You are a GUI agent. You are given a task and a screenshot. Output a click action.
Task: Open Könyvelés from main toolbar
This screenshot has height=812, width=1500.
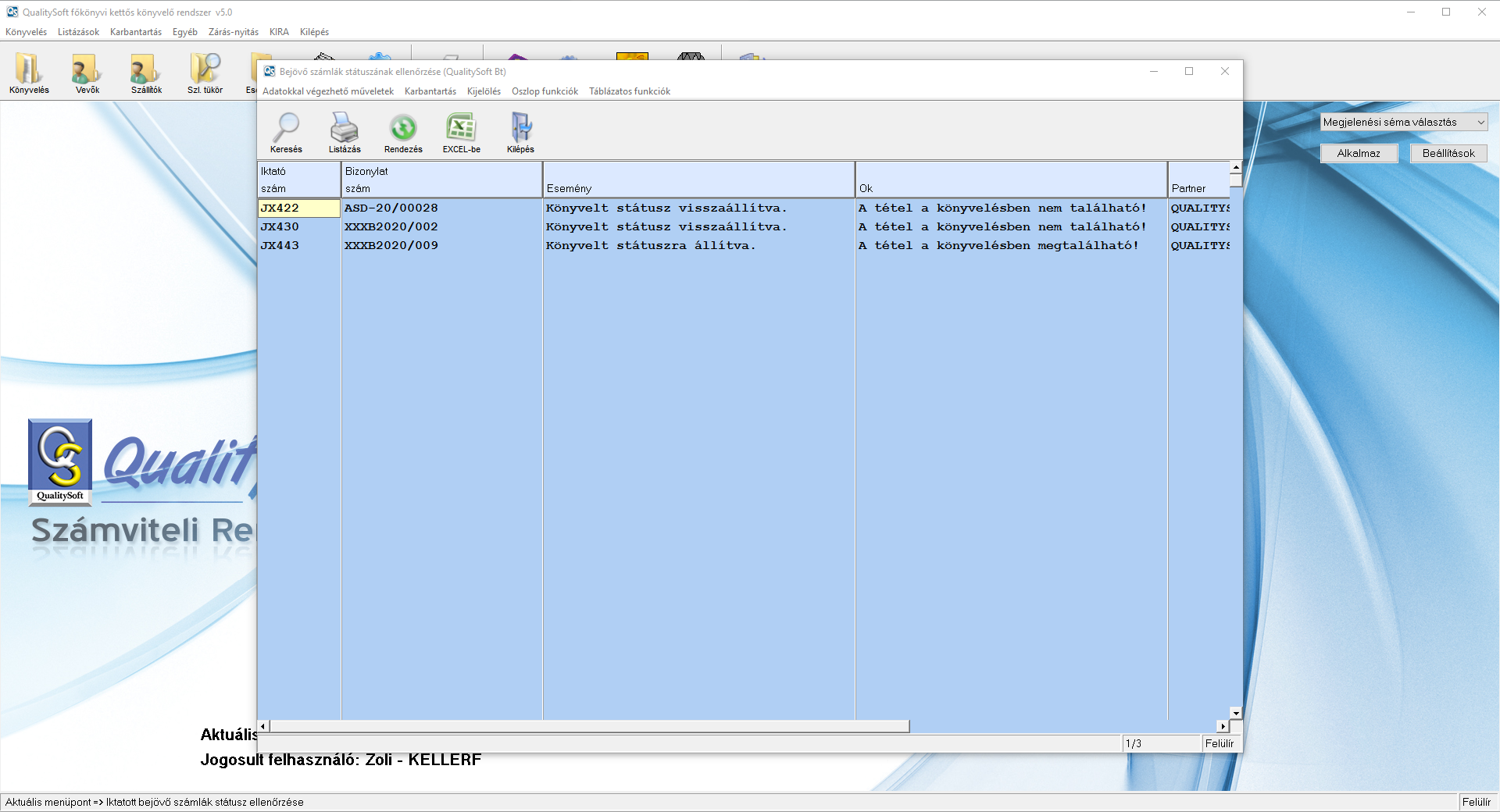point(29,73)
